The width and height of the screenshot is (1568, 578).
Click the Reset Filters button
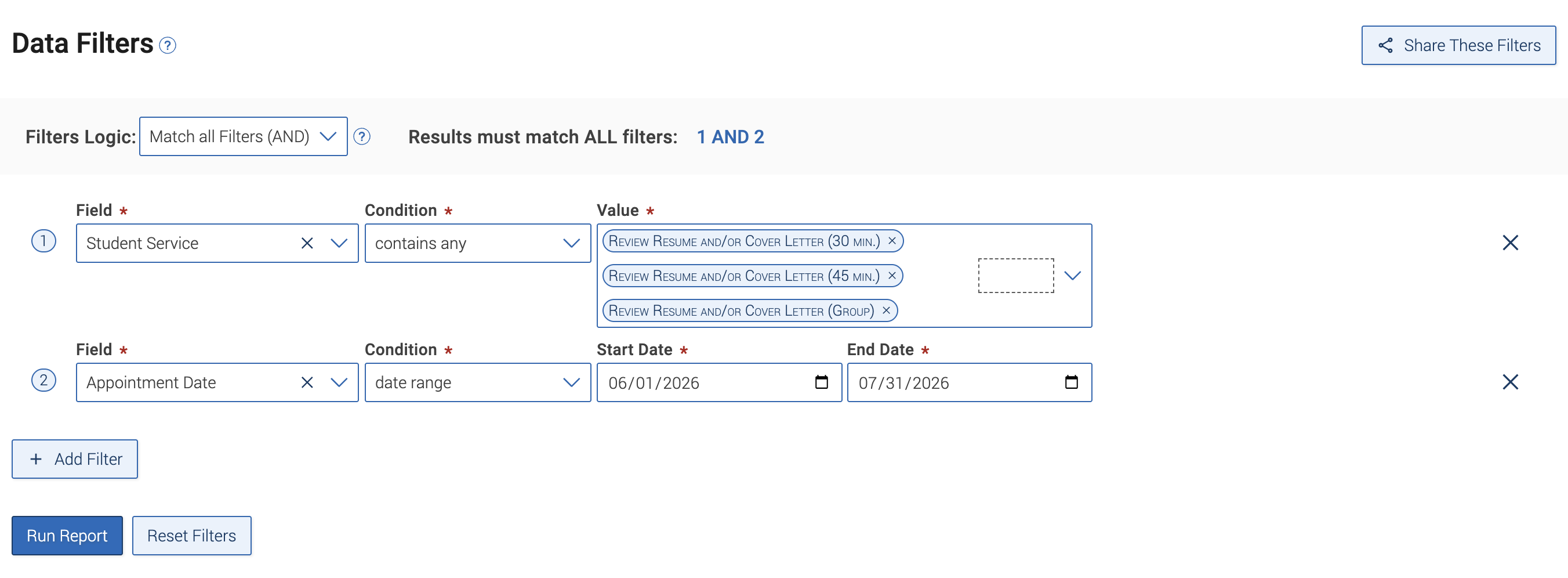(191, 536)
